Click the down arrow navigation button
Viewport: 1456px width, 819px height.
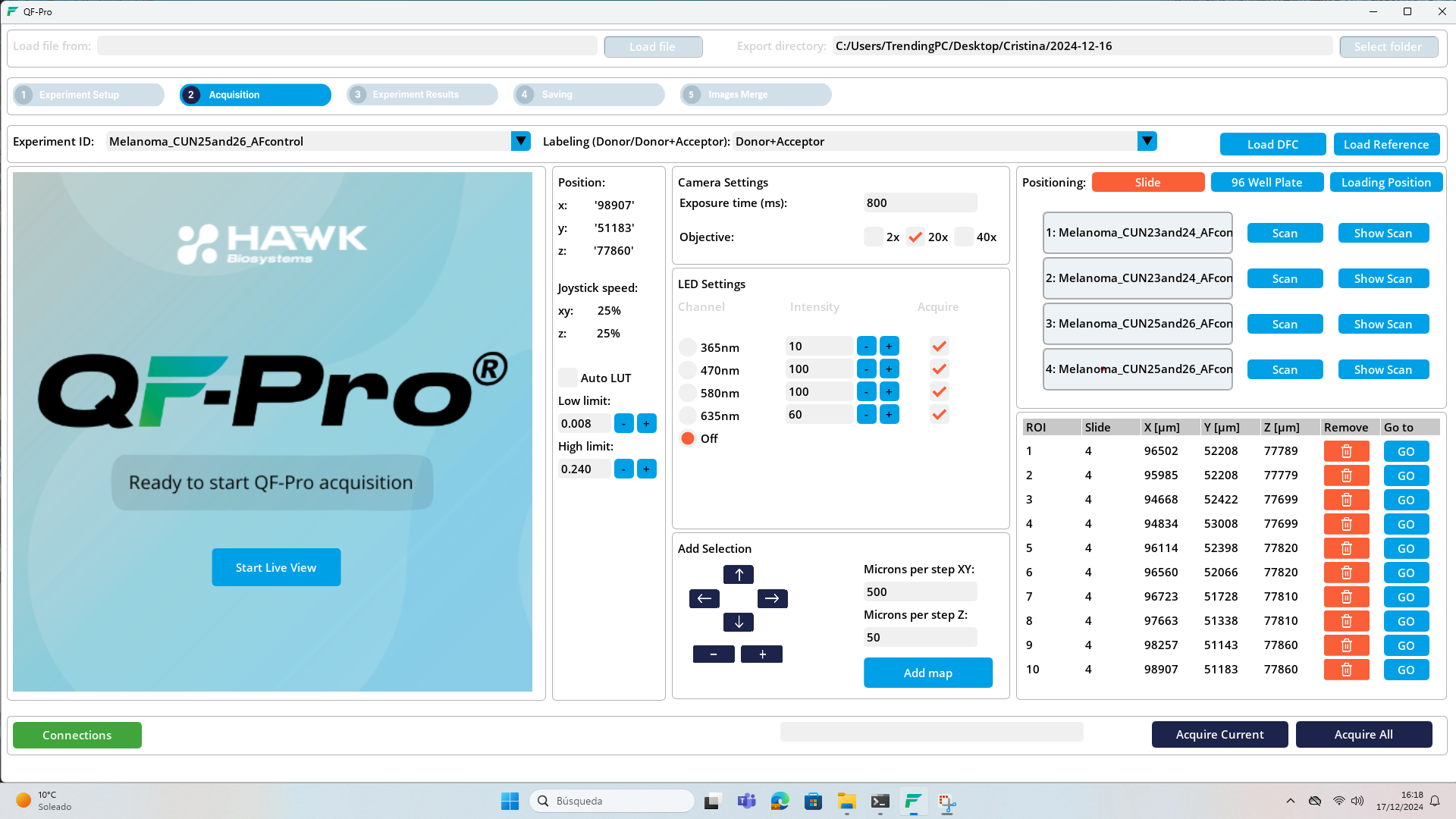point(738,623)
